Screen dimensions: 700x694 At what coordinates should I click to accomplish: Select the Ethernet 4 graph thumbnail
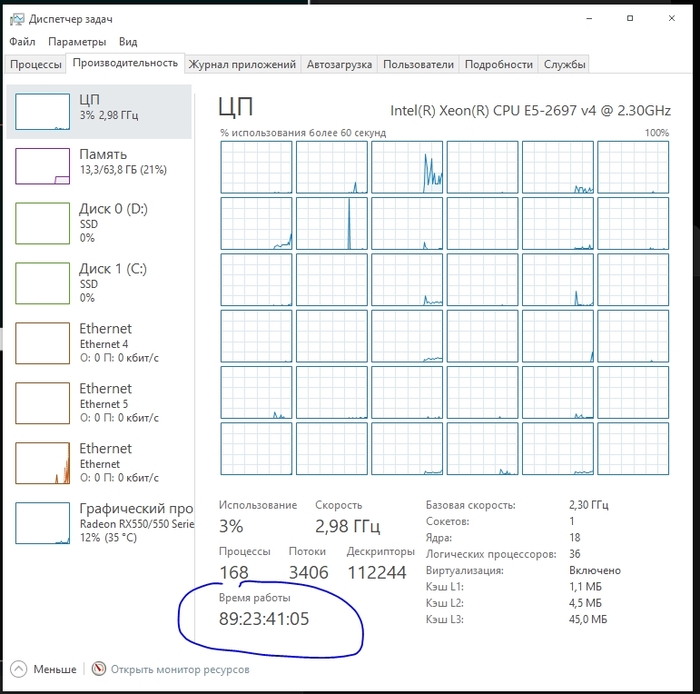coord(42,343)
